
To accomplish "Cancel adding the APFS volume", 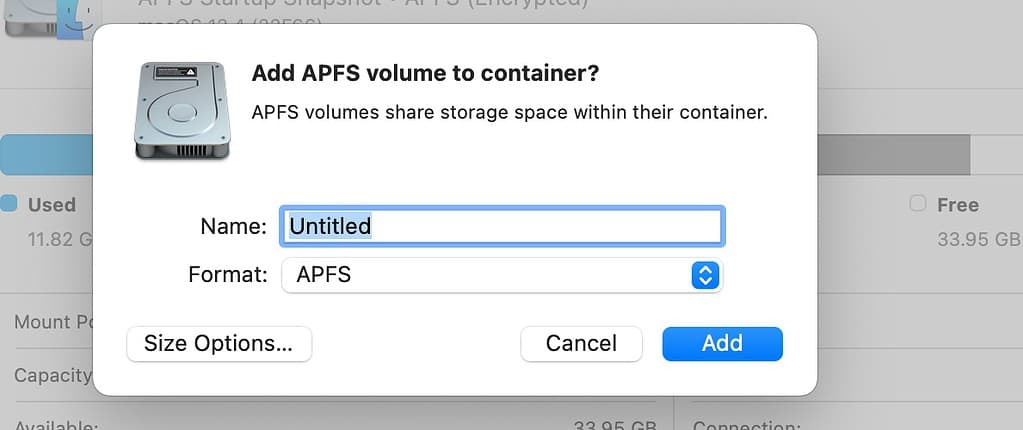I will (581, 343).
